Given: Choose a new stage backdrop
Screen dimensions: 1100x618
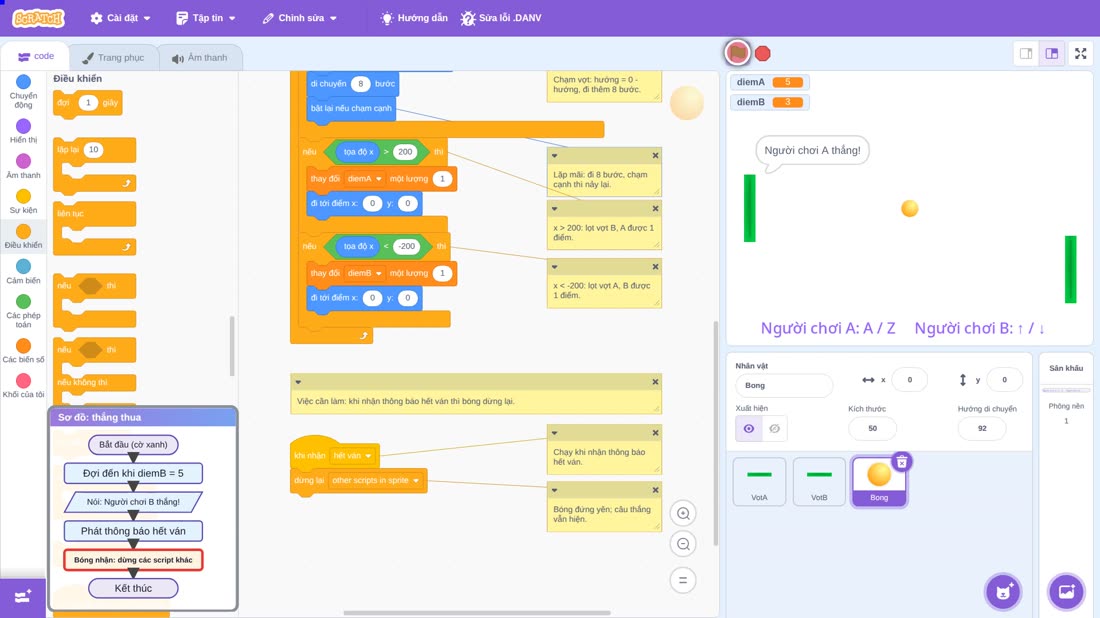Looking at the screenshot, I should coord(1066,591).
